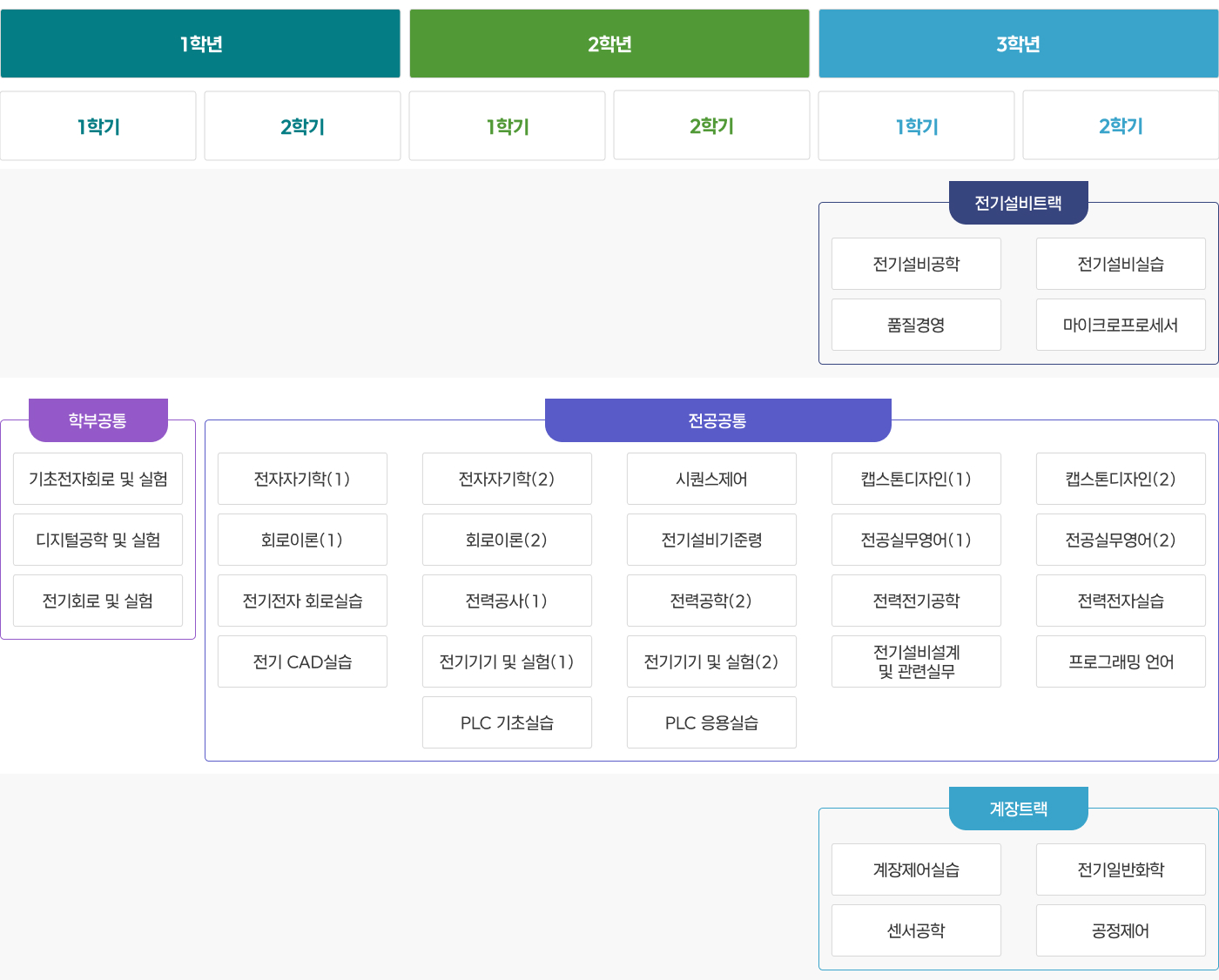Click the 전력전자실습 course

tap(1121, 601)
